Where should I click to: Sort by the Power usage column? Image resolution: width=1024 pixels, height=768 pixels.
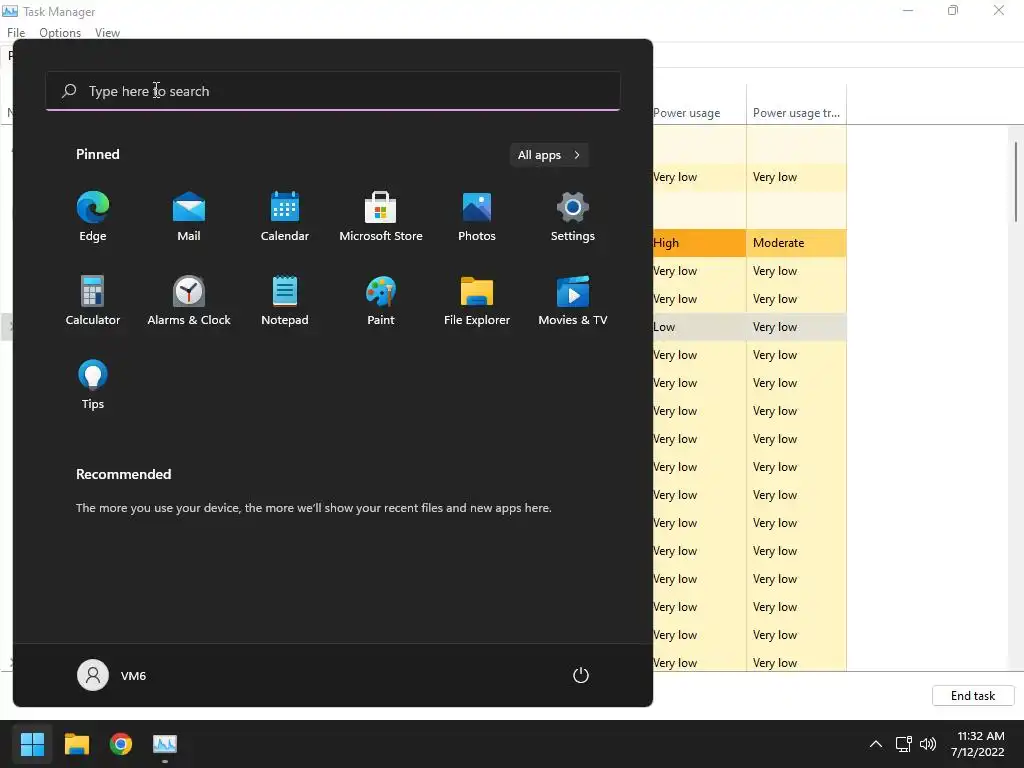tap(699, 112)
